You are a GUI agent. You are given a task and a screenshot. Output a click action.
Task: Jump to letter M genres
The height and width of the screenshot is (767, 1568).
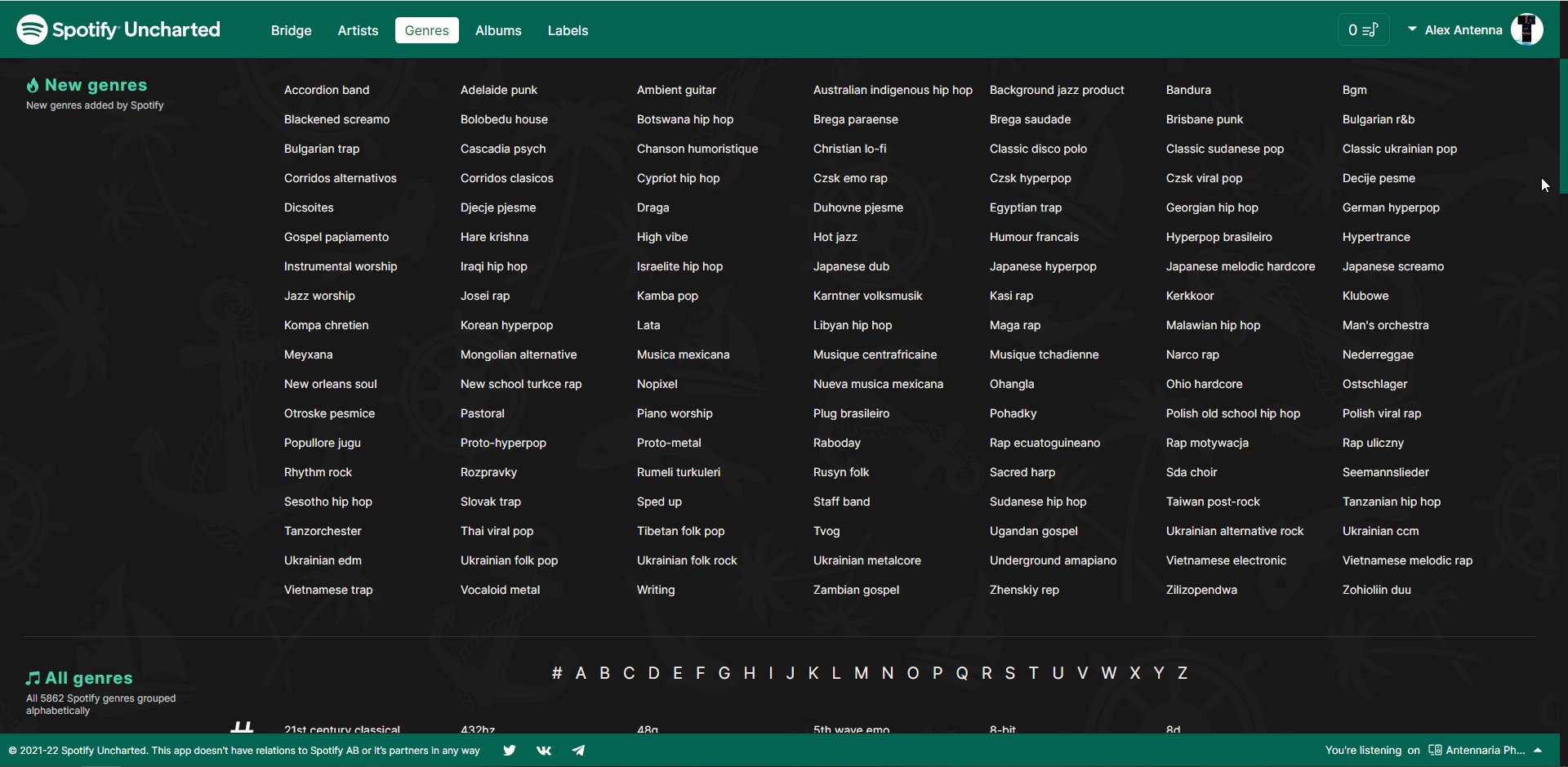point(862,673)
